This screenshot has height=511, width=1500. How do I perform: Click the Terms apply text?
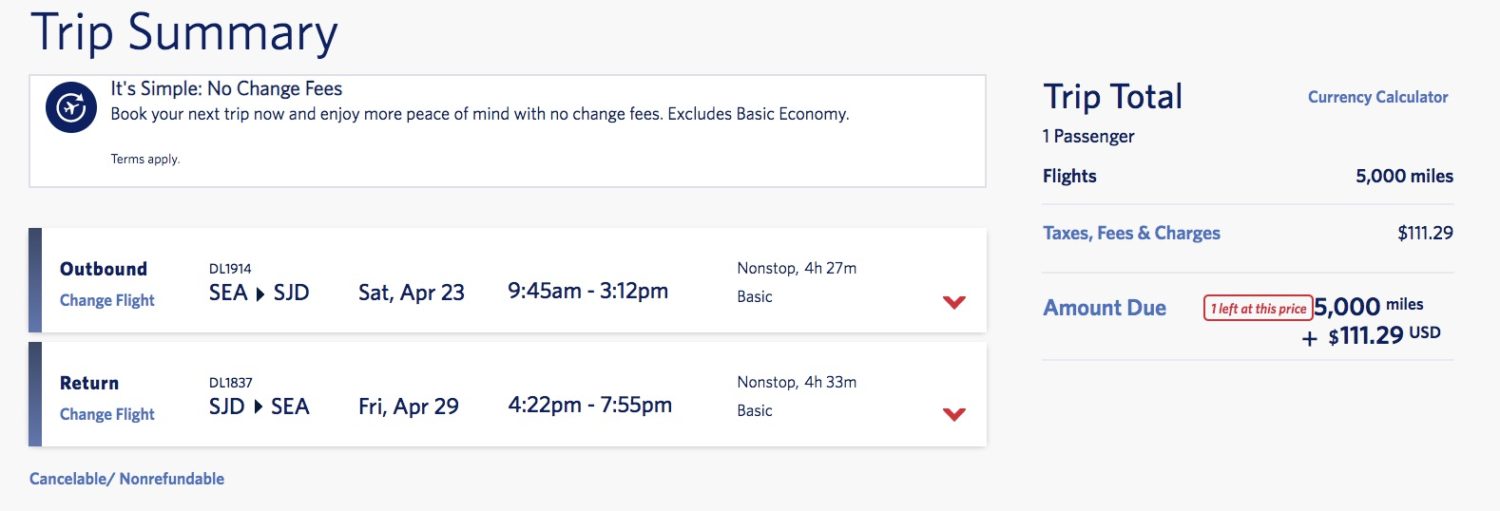tap(145, 159)
